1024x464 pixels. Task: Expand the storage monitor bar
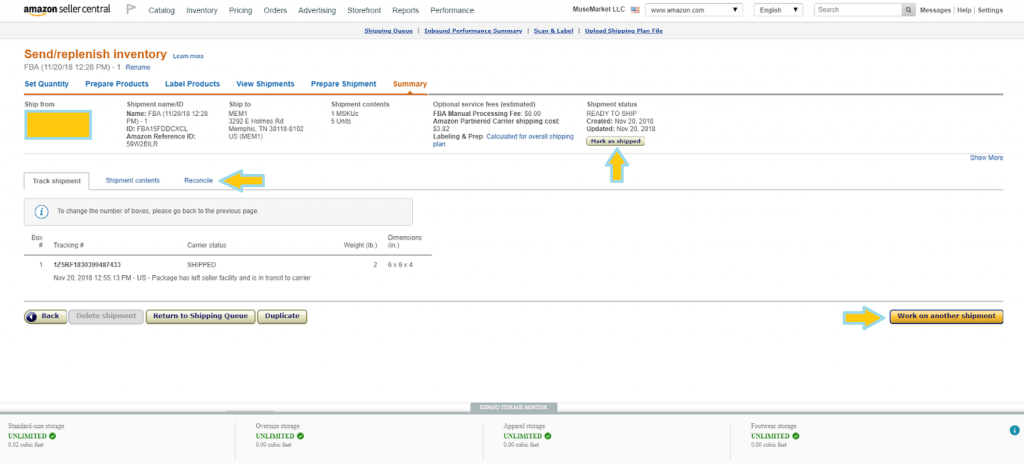pyautogui.click(x=513, y=407)
